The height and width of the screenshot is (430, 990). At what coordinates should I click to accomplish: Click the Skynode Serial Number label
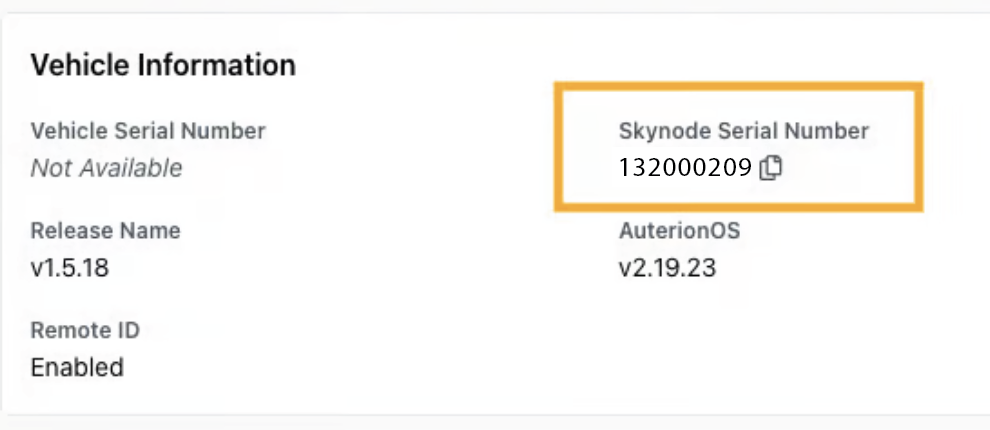(x=744, y=130)
